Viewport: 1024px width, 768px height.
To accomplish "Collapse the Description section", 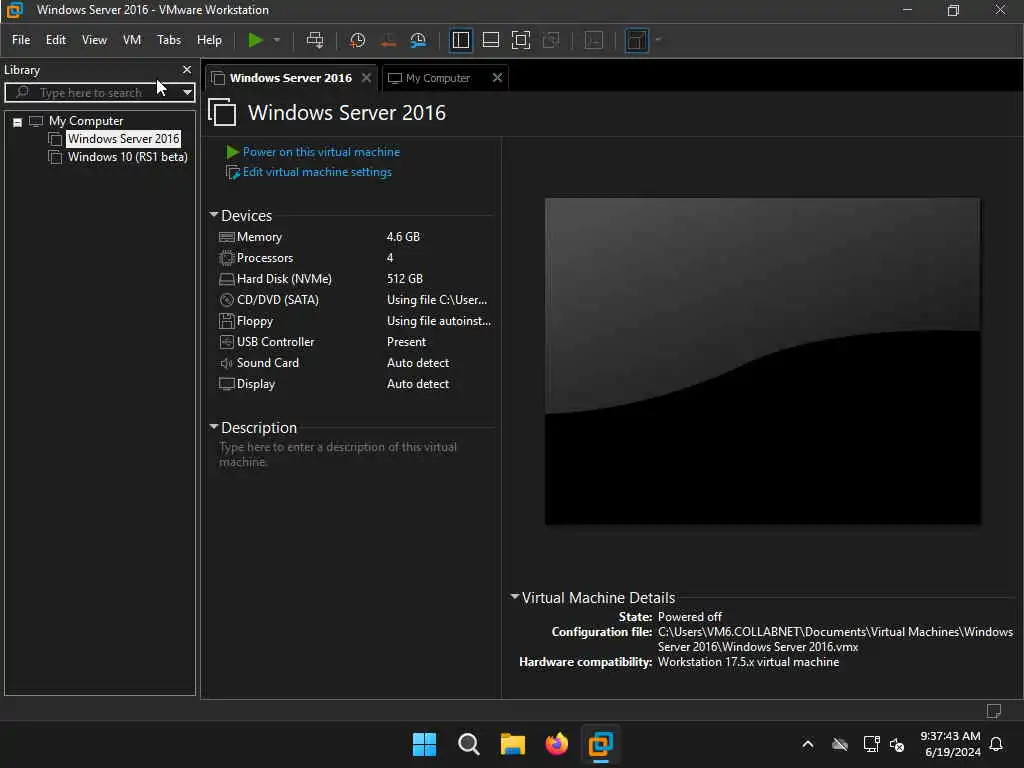I will 214,427.
